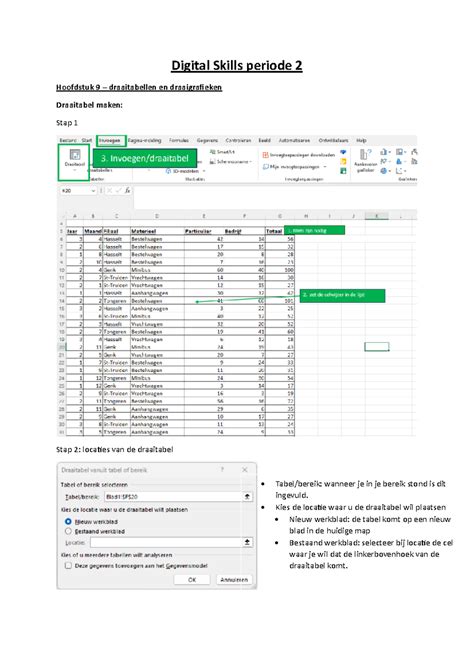
Task: Switch to the Formules tab
Action: [x=179, y=140]
